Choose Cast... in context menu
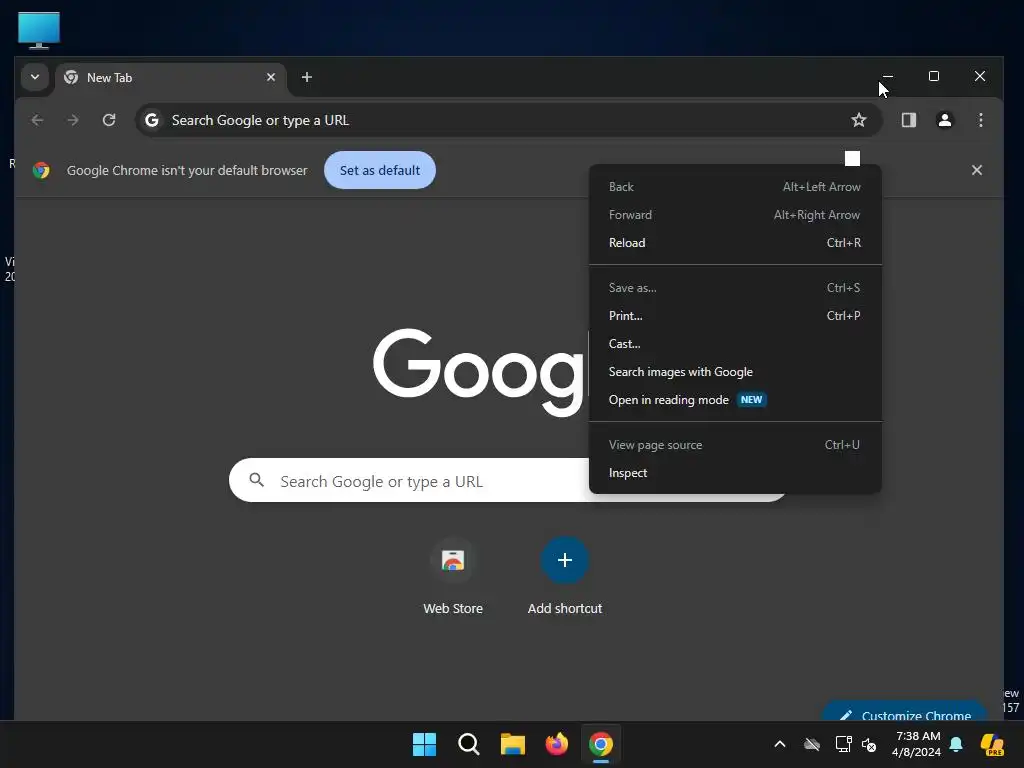 click(735, 344)
